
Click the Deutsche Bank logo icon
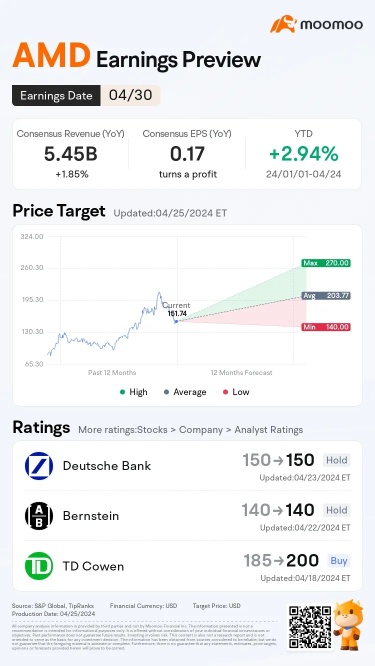tap(39, 466)
